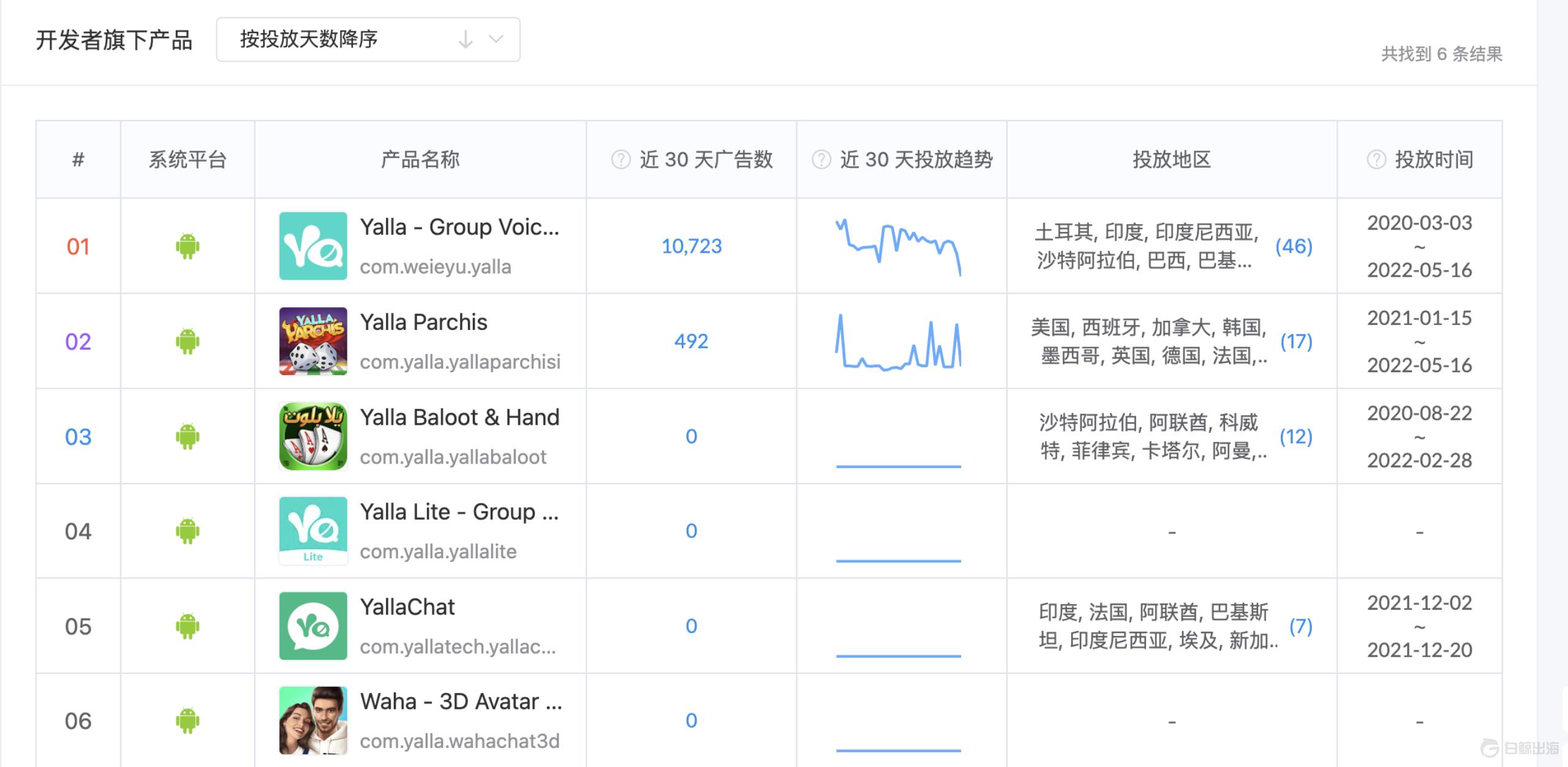Toggle the descending sort arrow
This screenshot has width=1568, height=767.
tap(466, 40)
